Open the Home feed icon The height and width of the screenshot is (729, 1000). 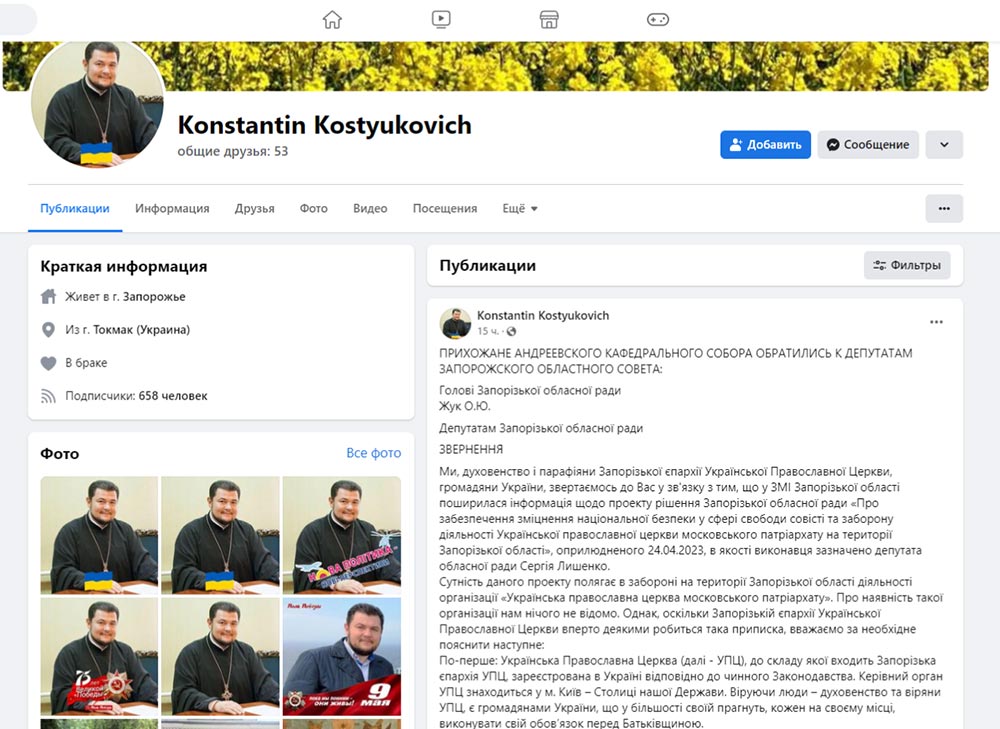pos(332,19)
